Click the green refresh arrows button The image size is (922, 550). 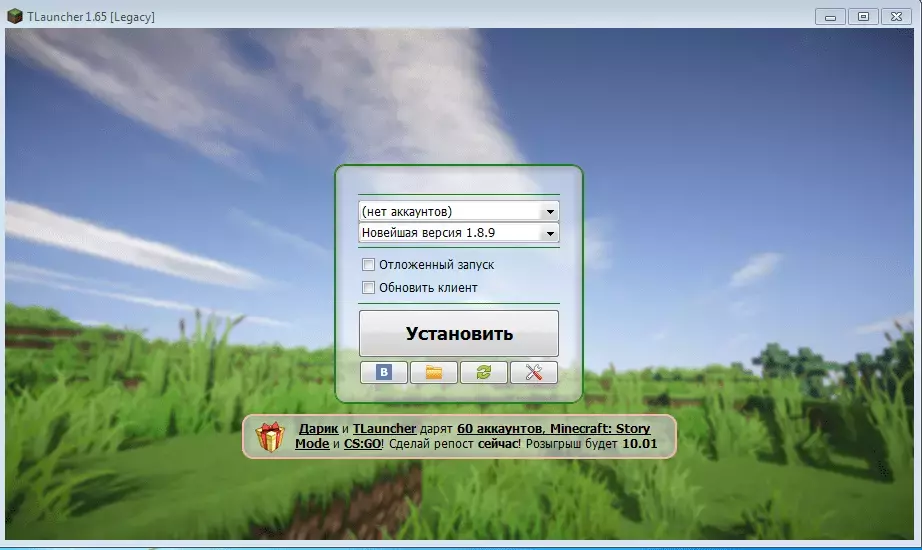pos(483,372)
